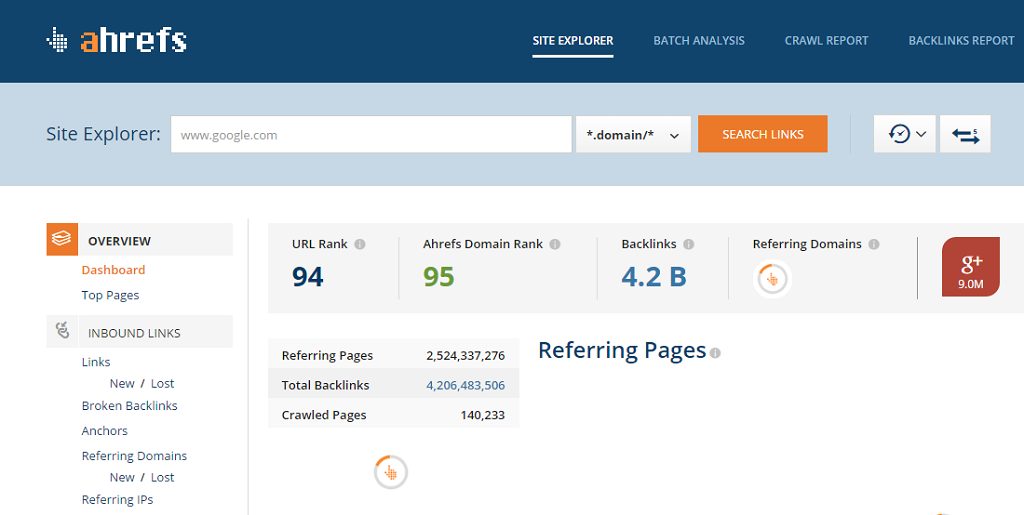Open the Dashboard link in sidebar

(113, 270)
